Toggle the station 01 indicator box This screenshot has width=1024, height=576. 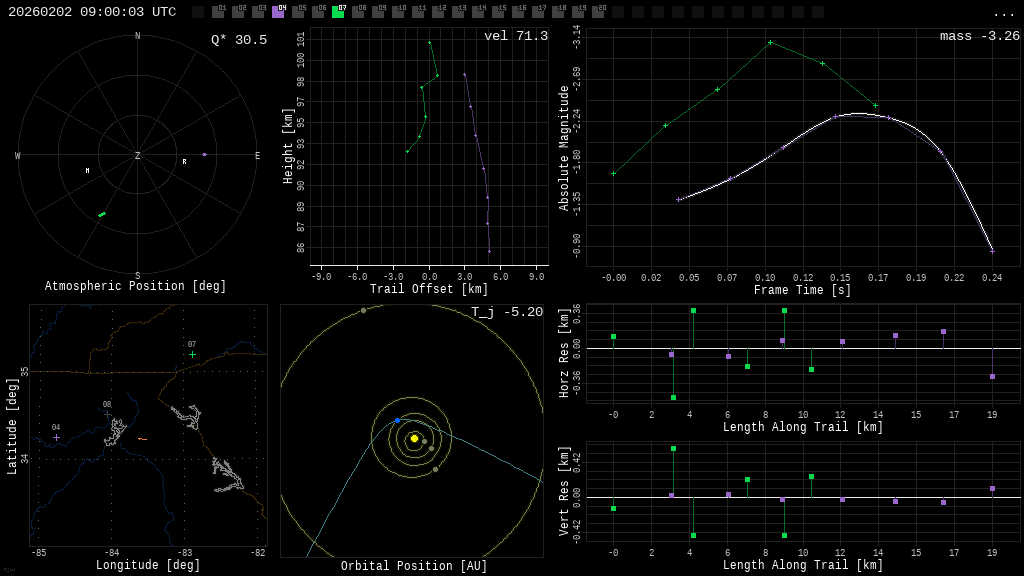pos(218,12)
